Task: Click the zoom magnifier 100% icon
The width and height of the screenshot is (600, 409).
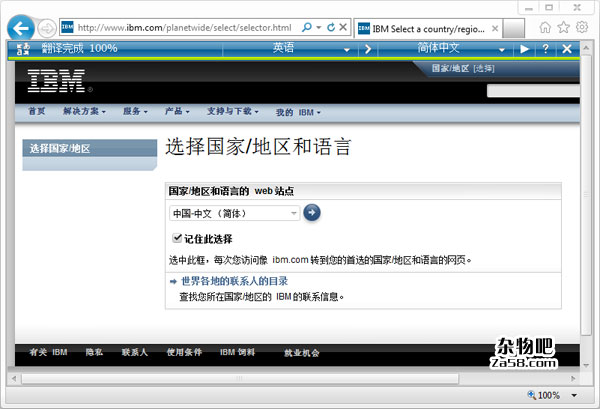Action: tap(532, 395)
